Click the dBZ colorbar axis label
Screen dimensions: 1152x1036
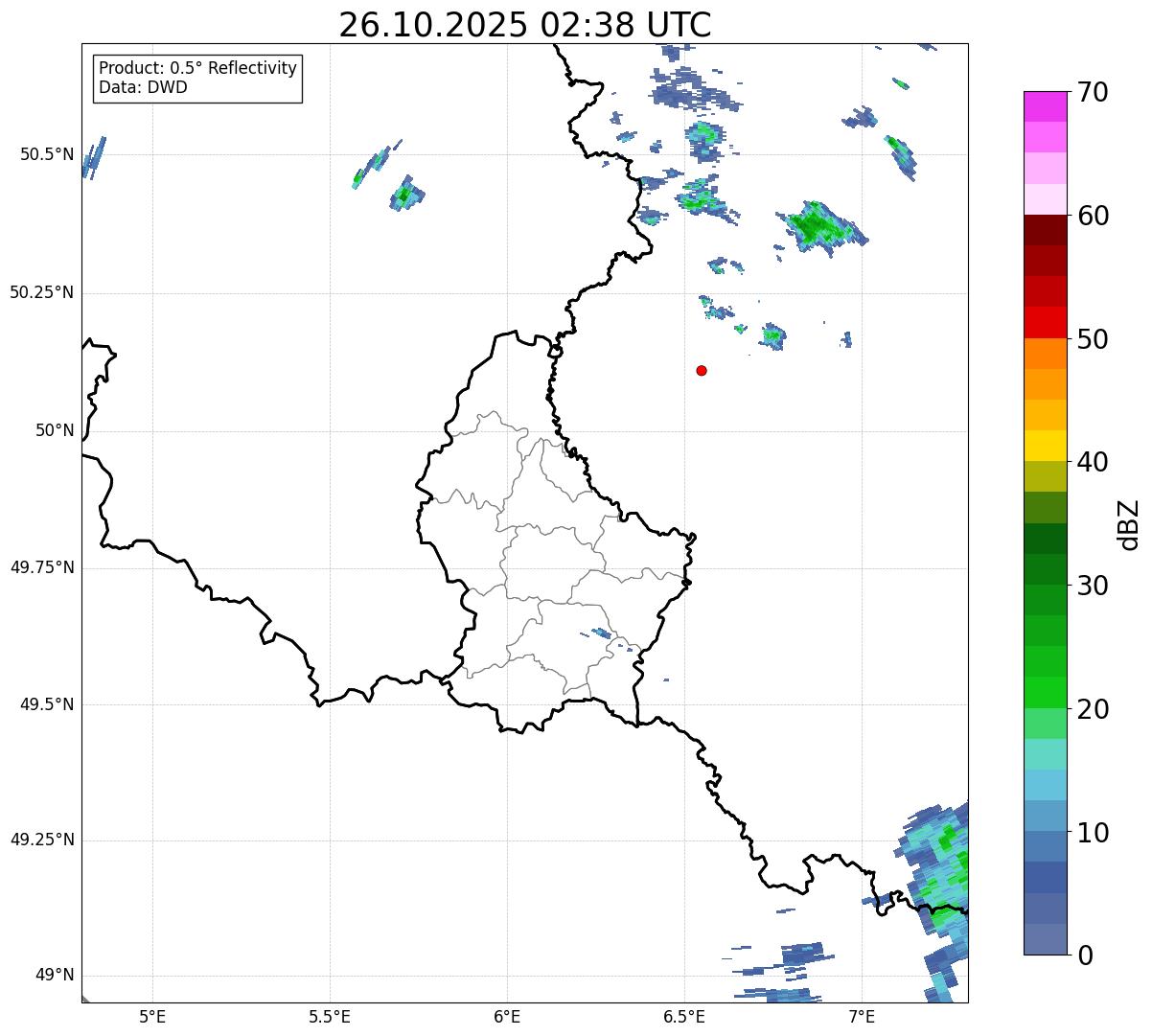(1129, 523)
